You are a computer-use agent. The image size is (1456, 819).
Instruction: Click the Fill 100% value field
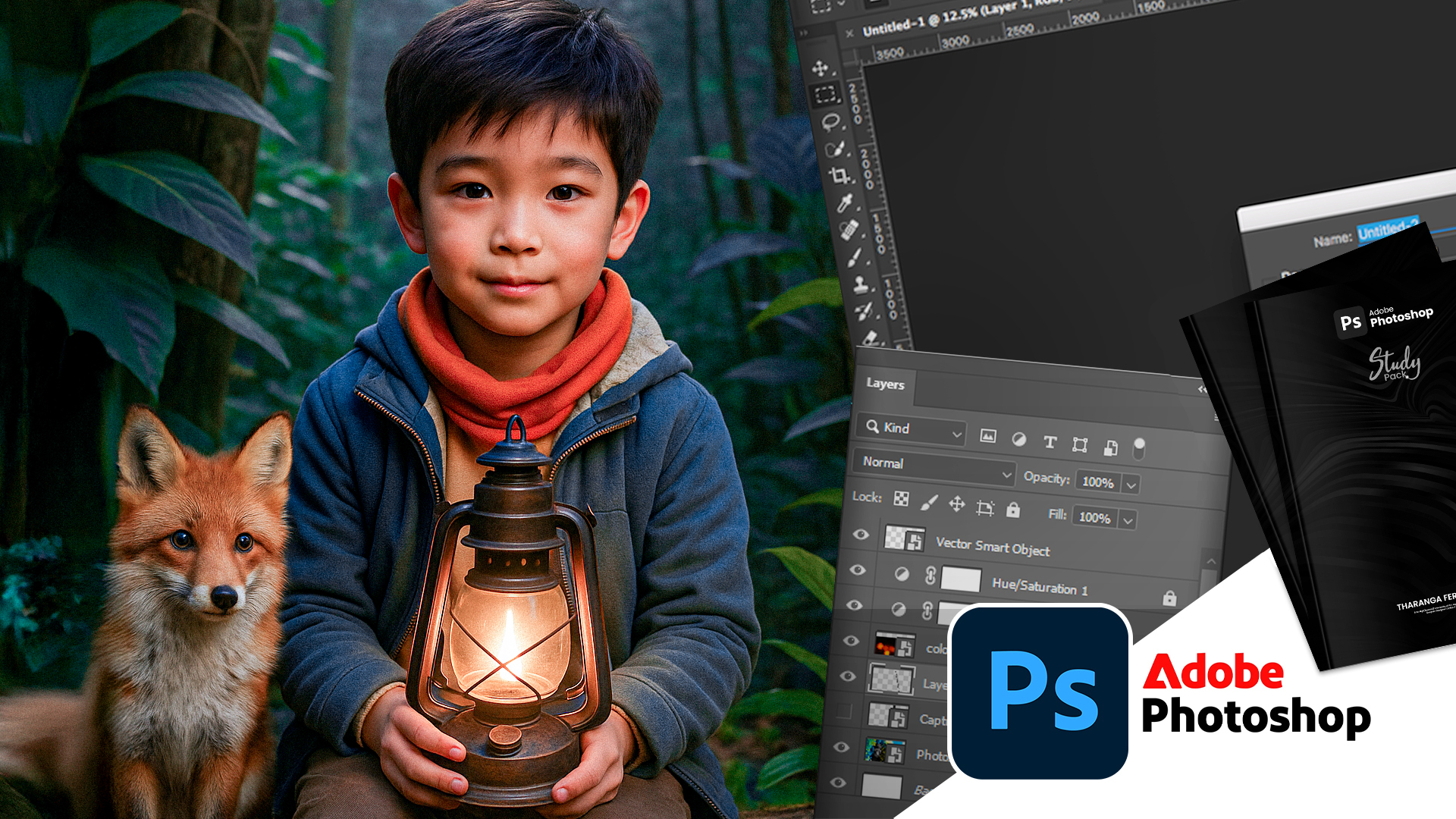pyautogui.click(x=1094, y=517)
